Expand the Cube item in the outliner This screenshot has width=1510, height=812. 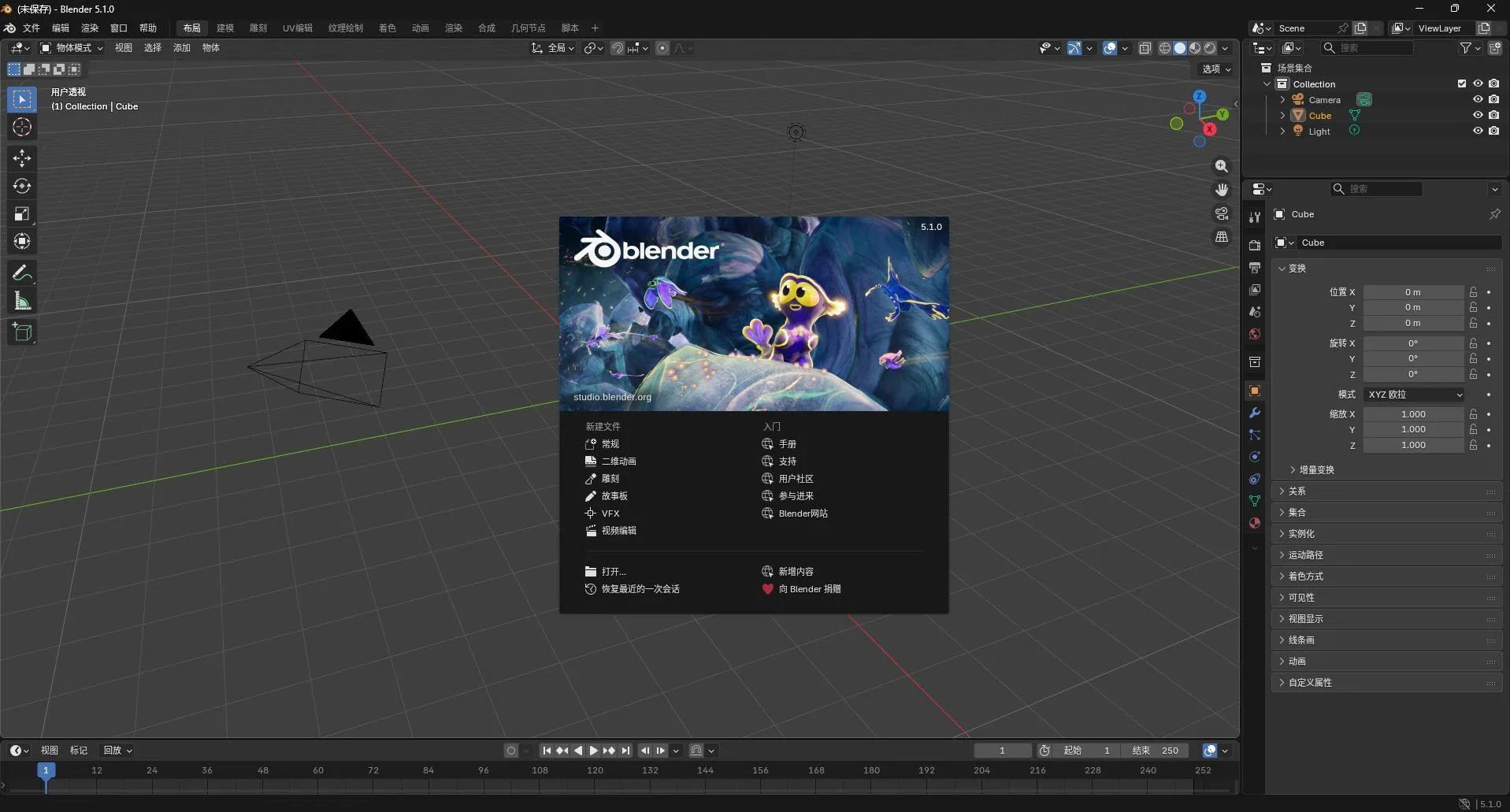(1282, 115)
